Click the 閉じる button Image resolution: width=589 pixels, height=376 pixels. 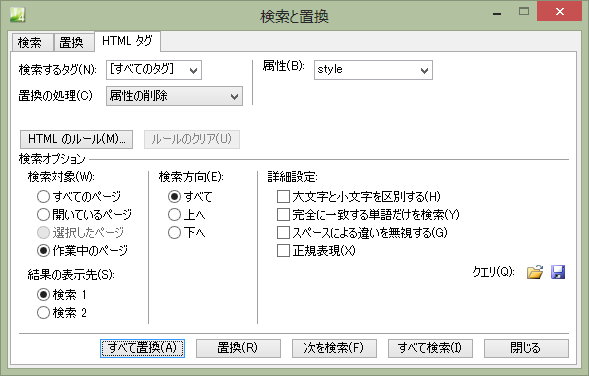tap(526, 348)
